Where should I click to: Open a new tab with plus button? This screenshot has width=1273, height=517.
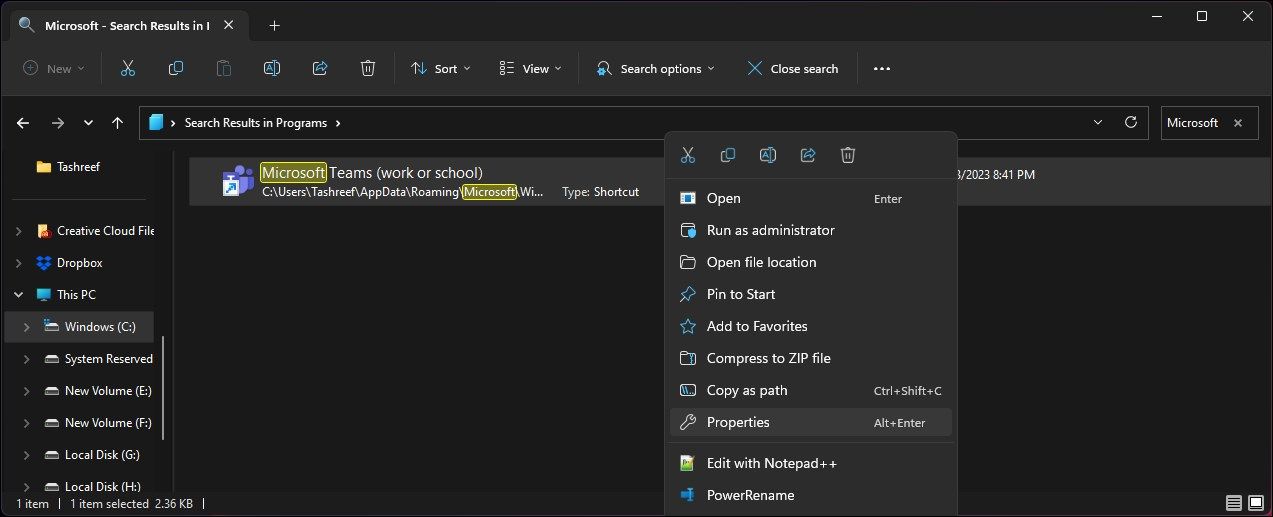point(274,25)
